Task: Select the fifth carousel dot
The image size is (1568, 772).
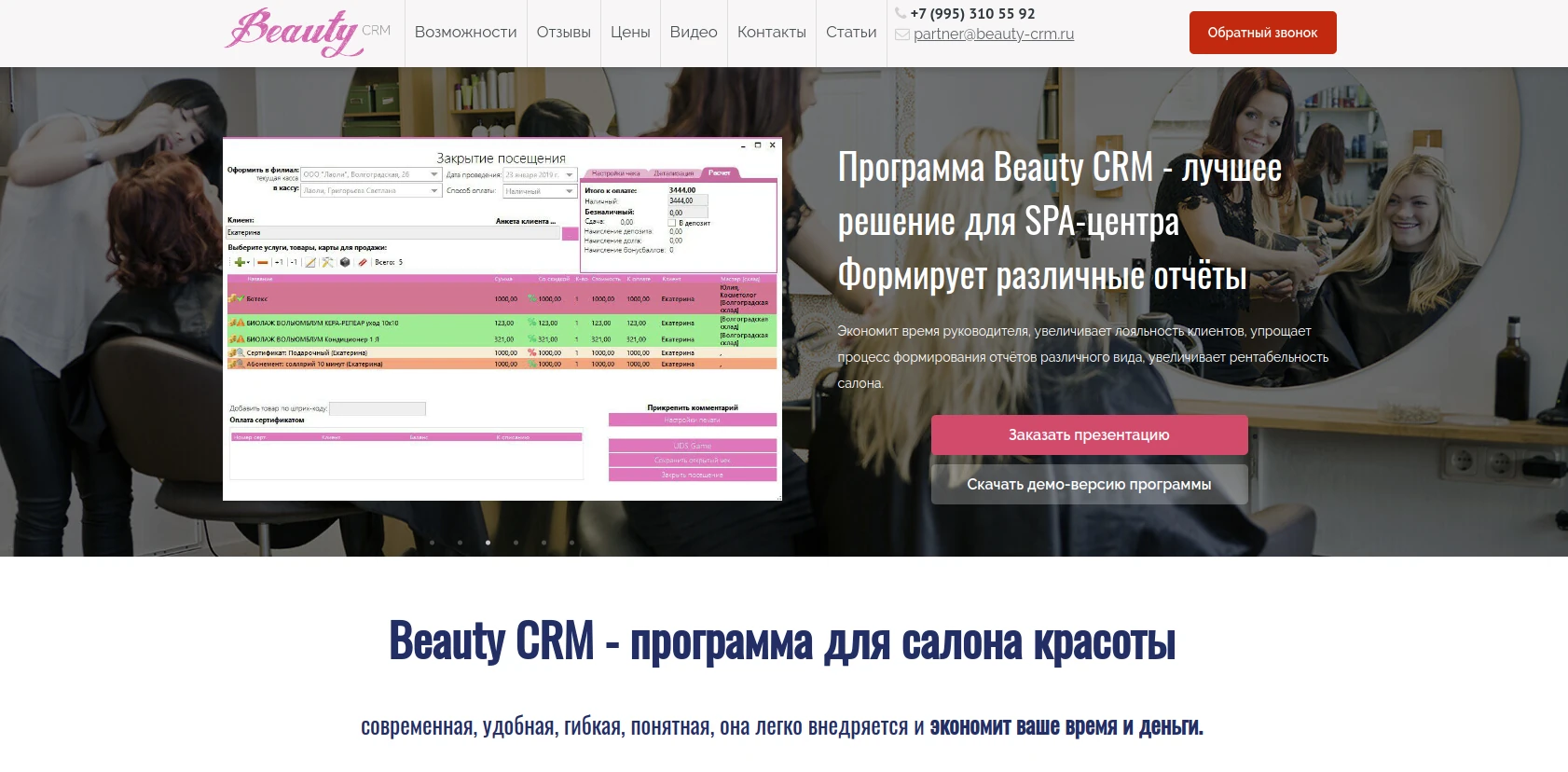Action: pyautogui.click(x=543, y=542)
